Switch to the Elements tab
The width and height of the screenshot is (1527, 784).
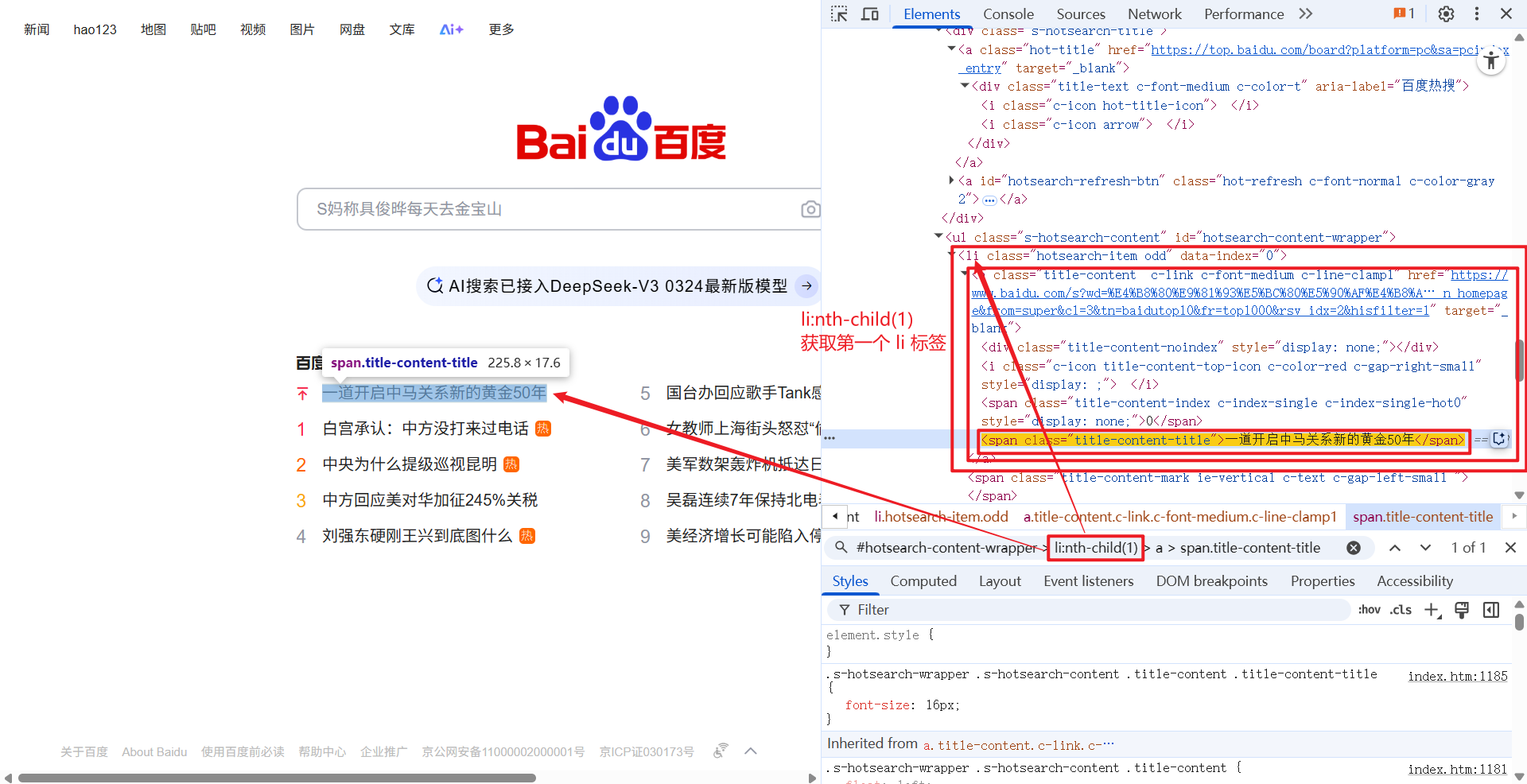931,14
